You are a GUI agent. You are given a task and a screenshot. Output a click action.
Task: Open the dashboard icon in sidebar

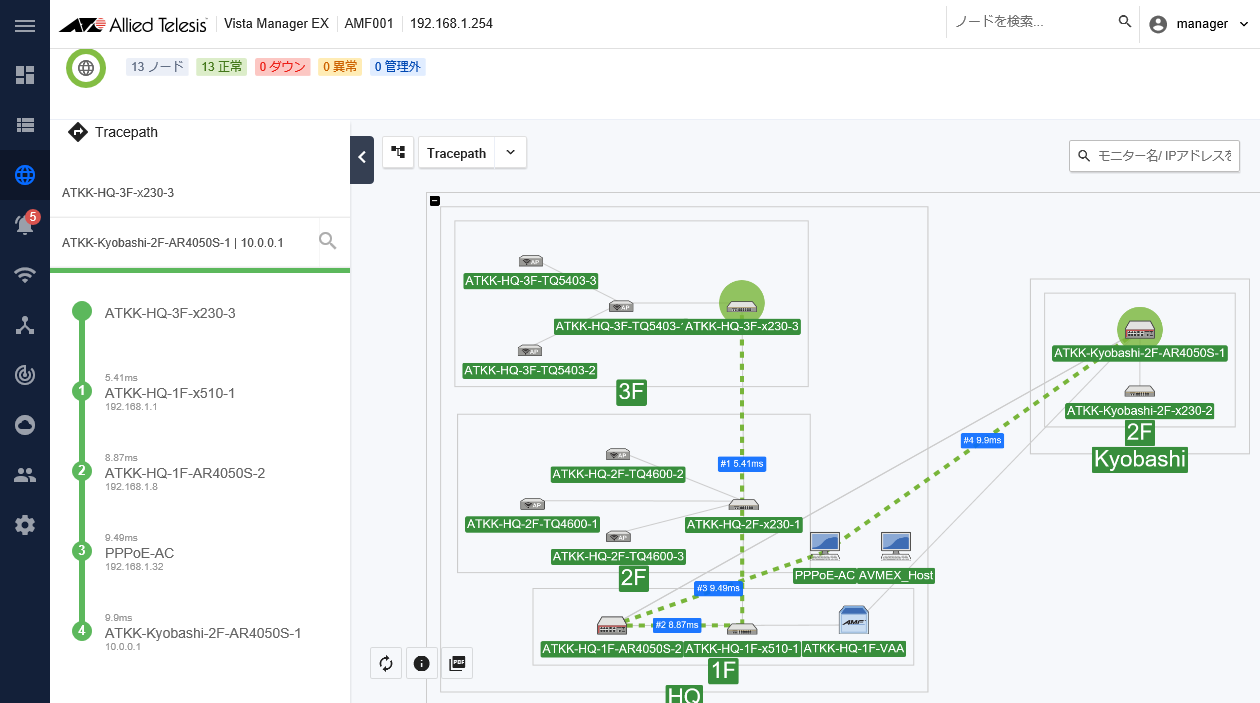(x=25, y=75)
